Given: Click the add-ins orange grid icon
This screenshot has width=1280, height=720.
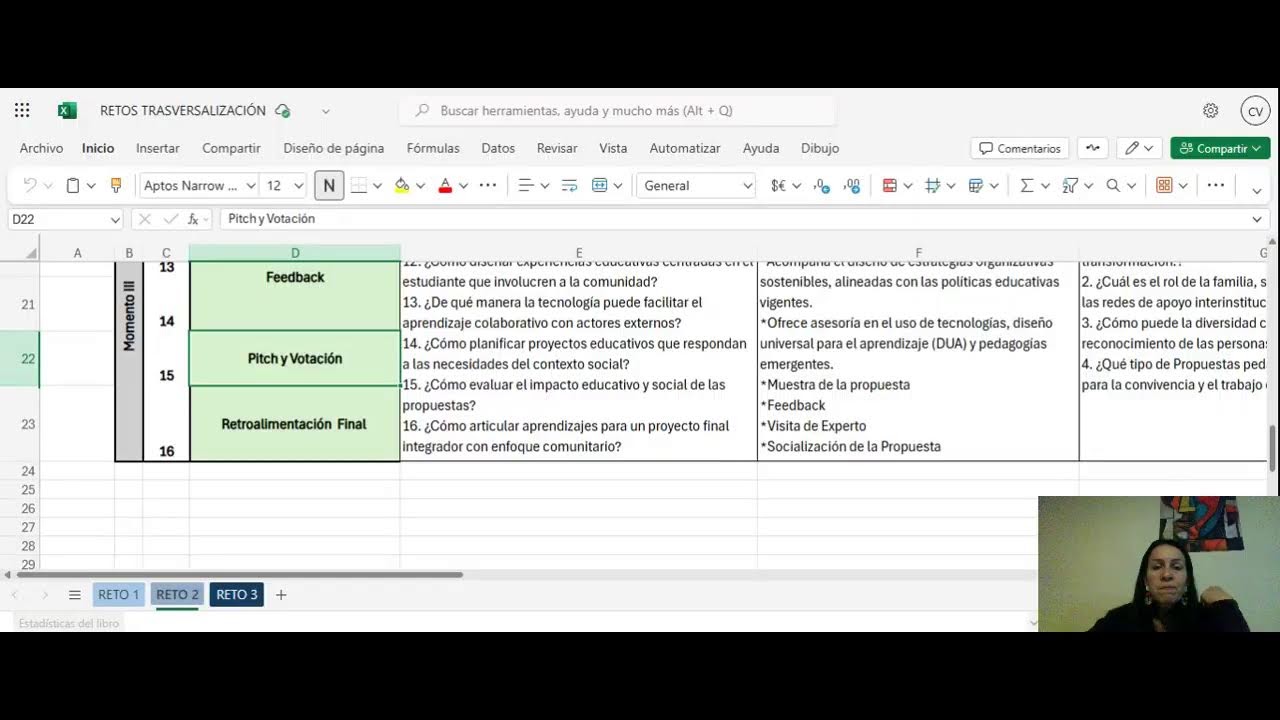Looking at the screenshot, I should [x=1164, y=185].
